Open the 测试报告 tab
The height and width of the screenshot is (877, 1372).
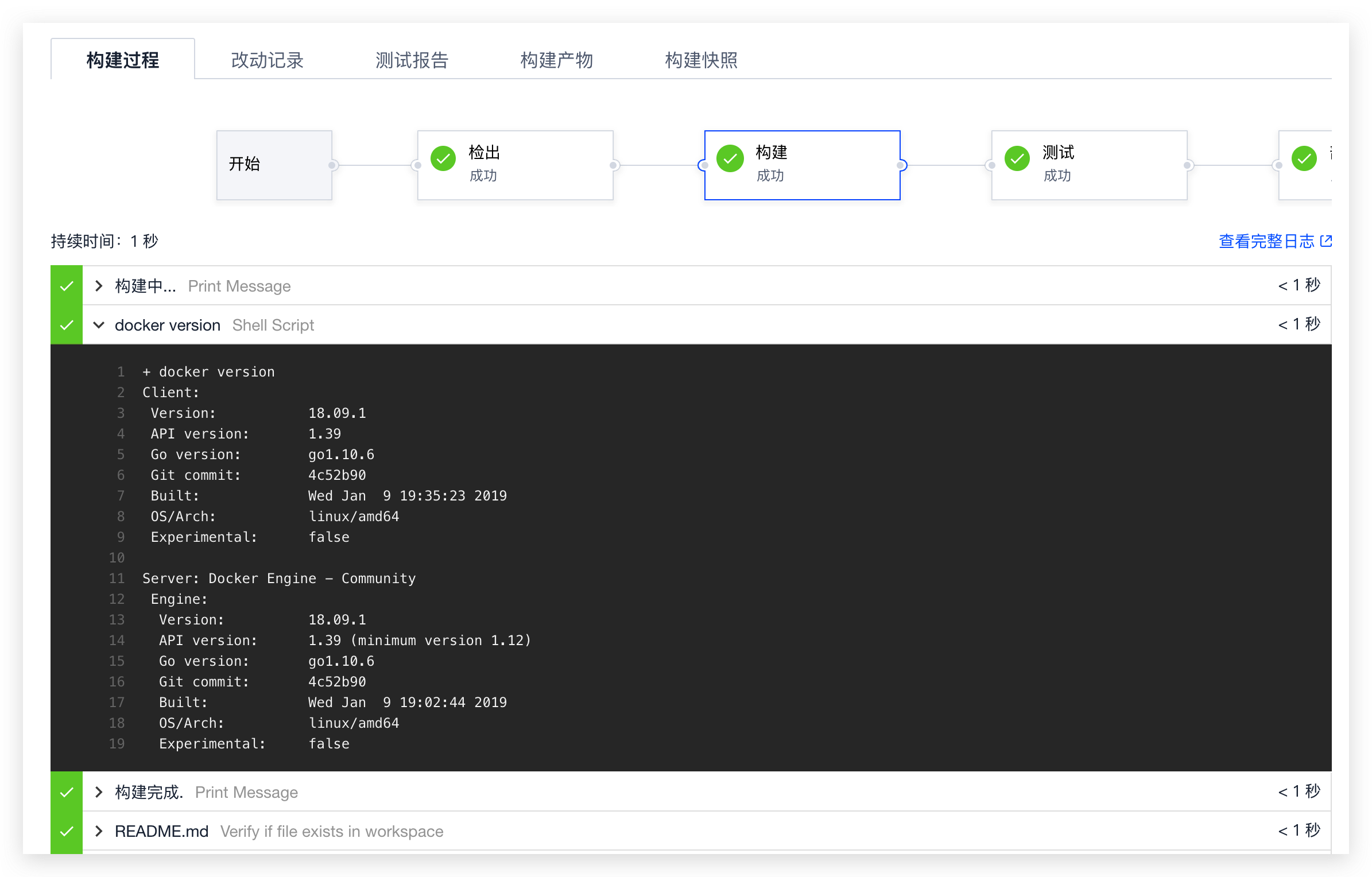click(412, 60)
